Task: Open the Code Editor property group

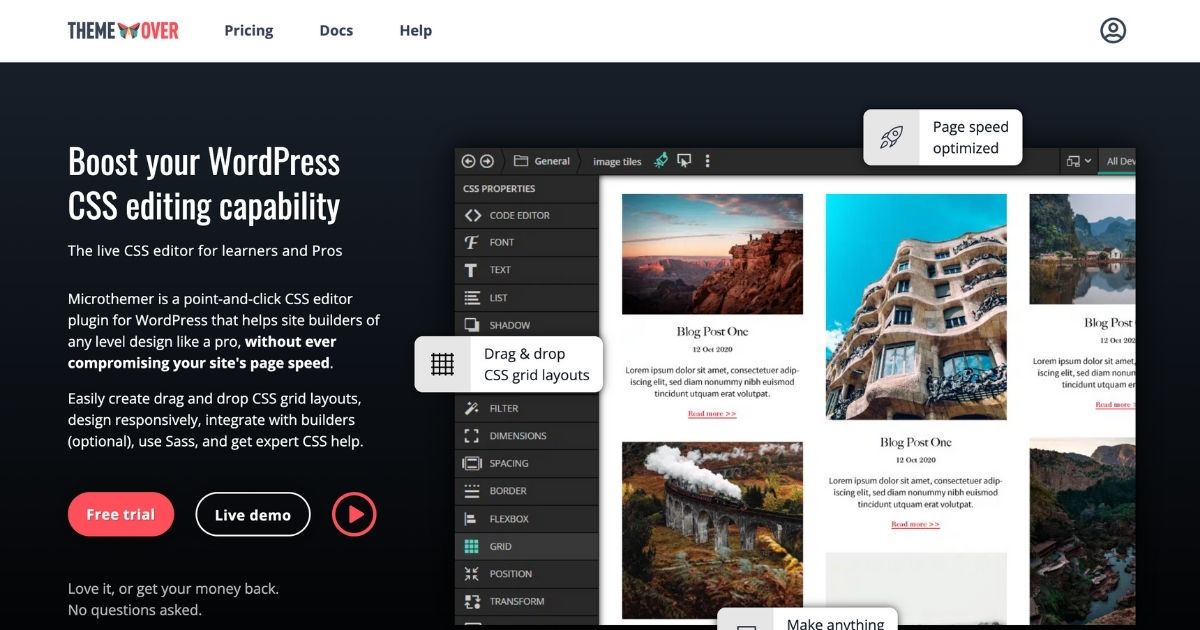Action: (x=527, y=215)
